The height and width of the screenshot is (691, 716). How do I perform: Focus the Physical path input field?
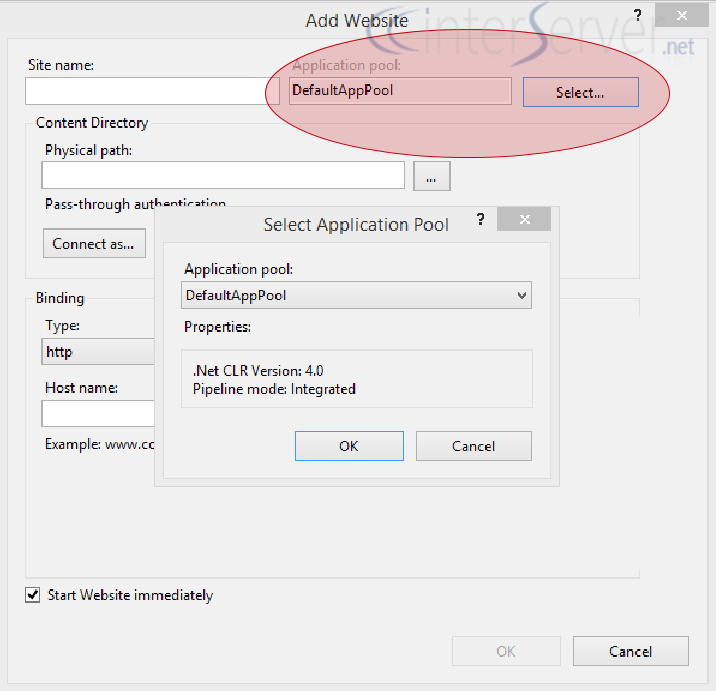click(223, 175)
